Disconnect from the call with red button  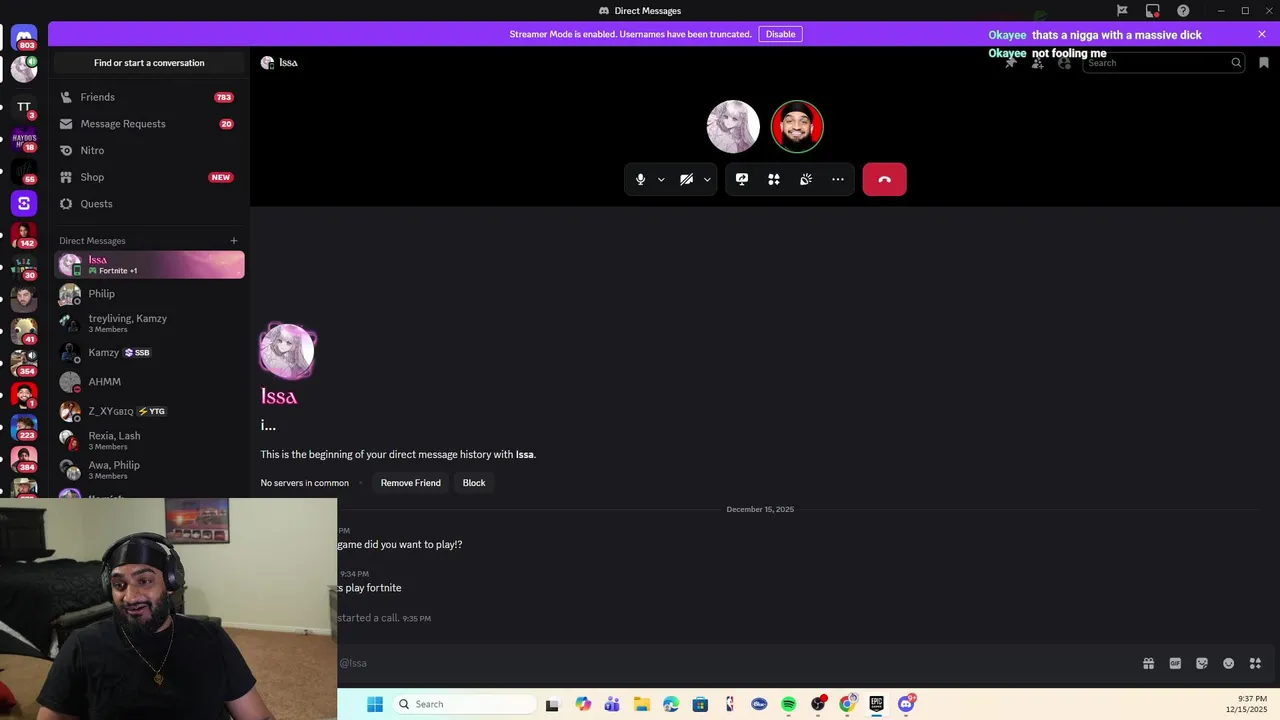point(884,179)
